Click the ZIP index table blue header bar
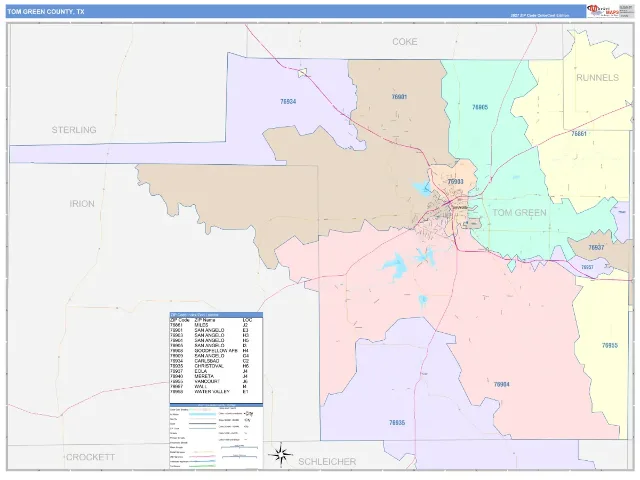640x480 pixels. pyautogui.click(x=216, y=315)
